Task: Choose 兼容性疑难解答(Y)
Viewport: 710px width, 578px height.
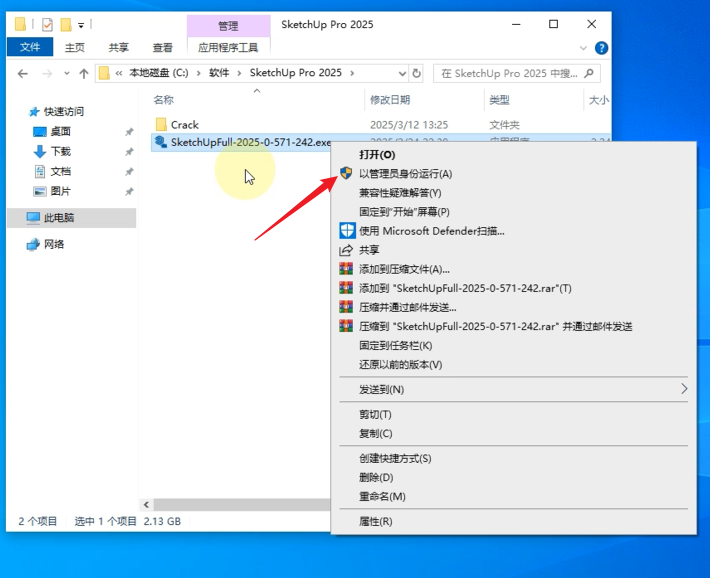Action: [400, 193]
